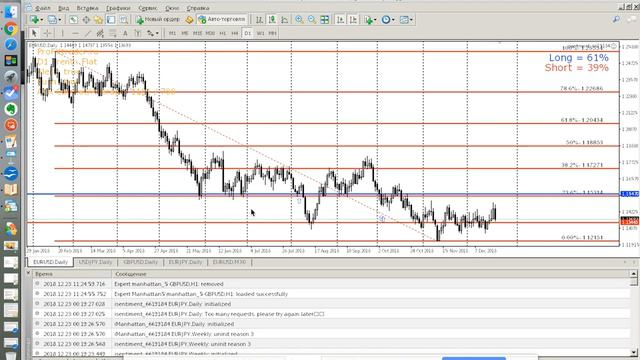Select the cursor arrow tool
Image resolution: width=640 pixels, height=360 pixels.
(x=34, y=33)
